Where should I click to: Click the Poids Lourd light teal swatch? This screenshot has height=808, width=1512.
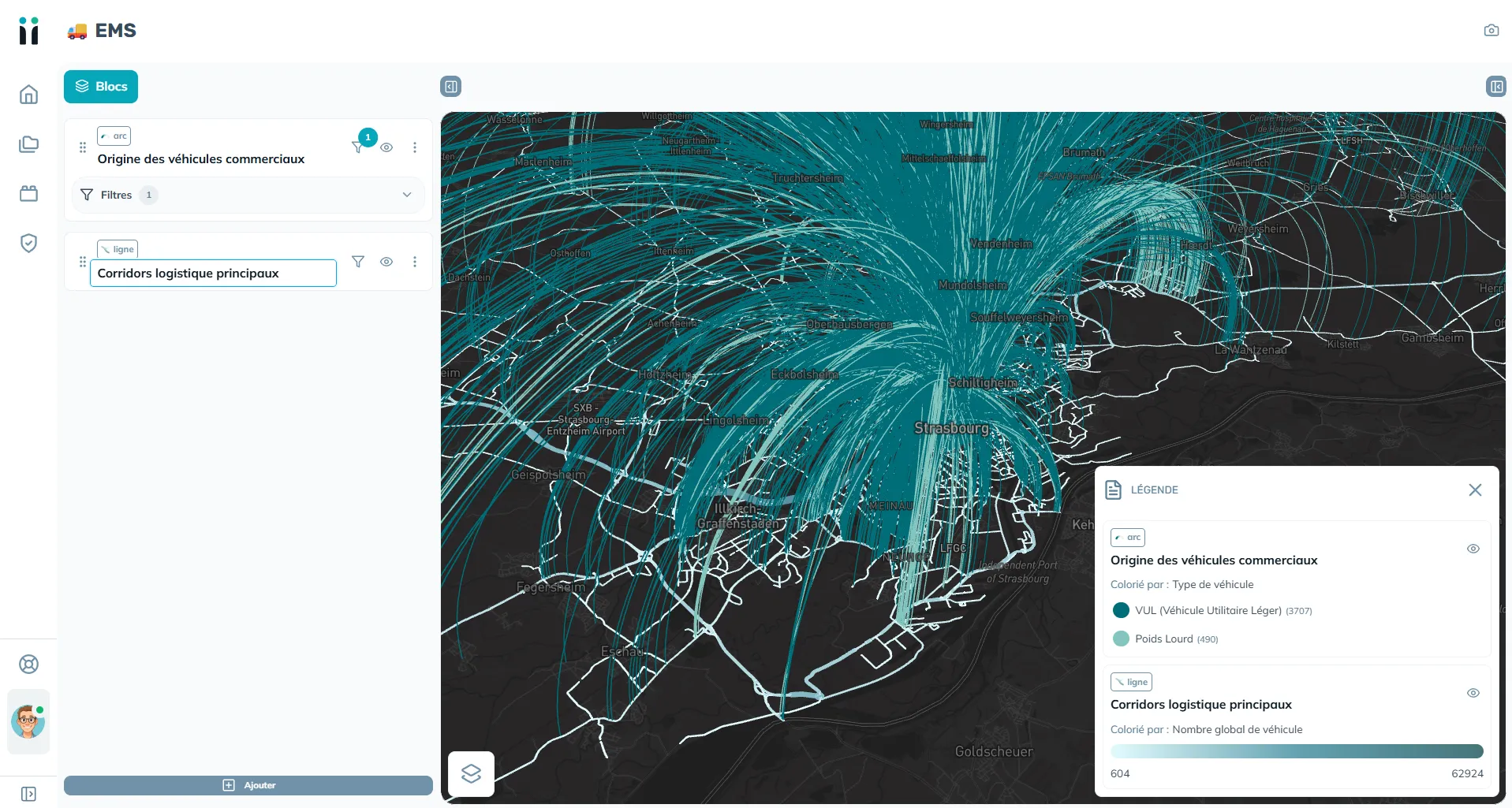[1121, 639]
